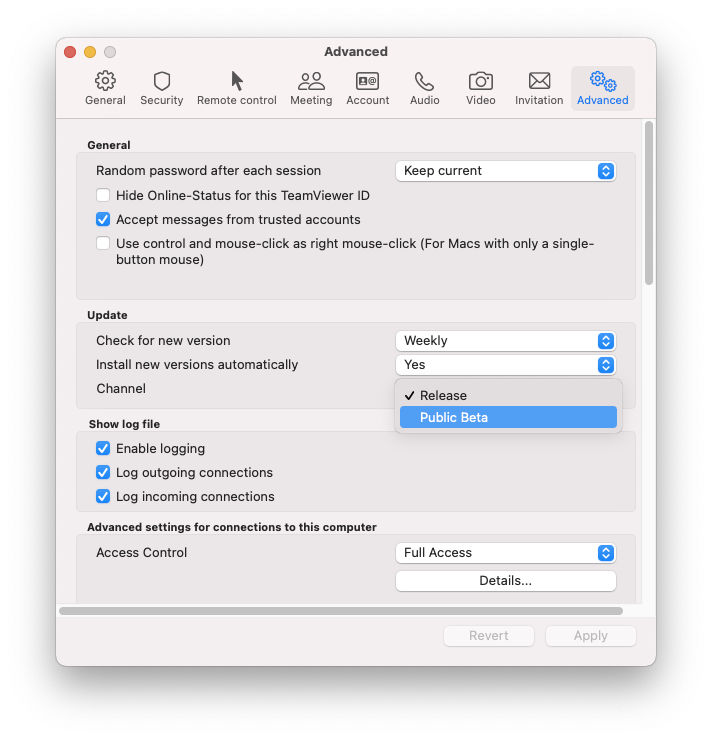The height and width of the screenshot is (740, 712).
Task: Open the Random password Keep current dropdown
Action: (506, 171)
